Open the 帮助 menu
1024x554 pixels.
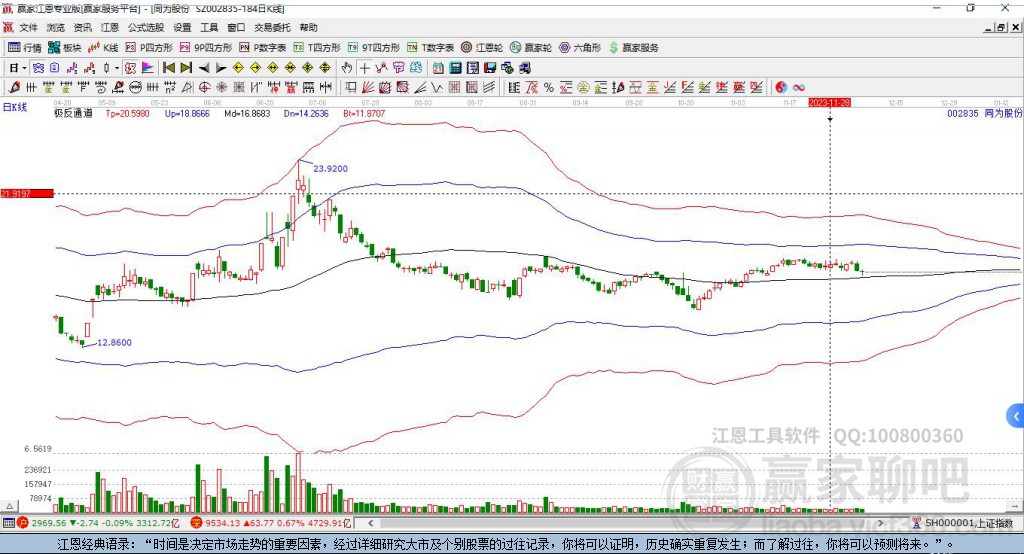(x=308, y=27)
